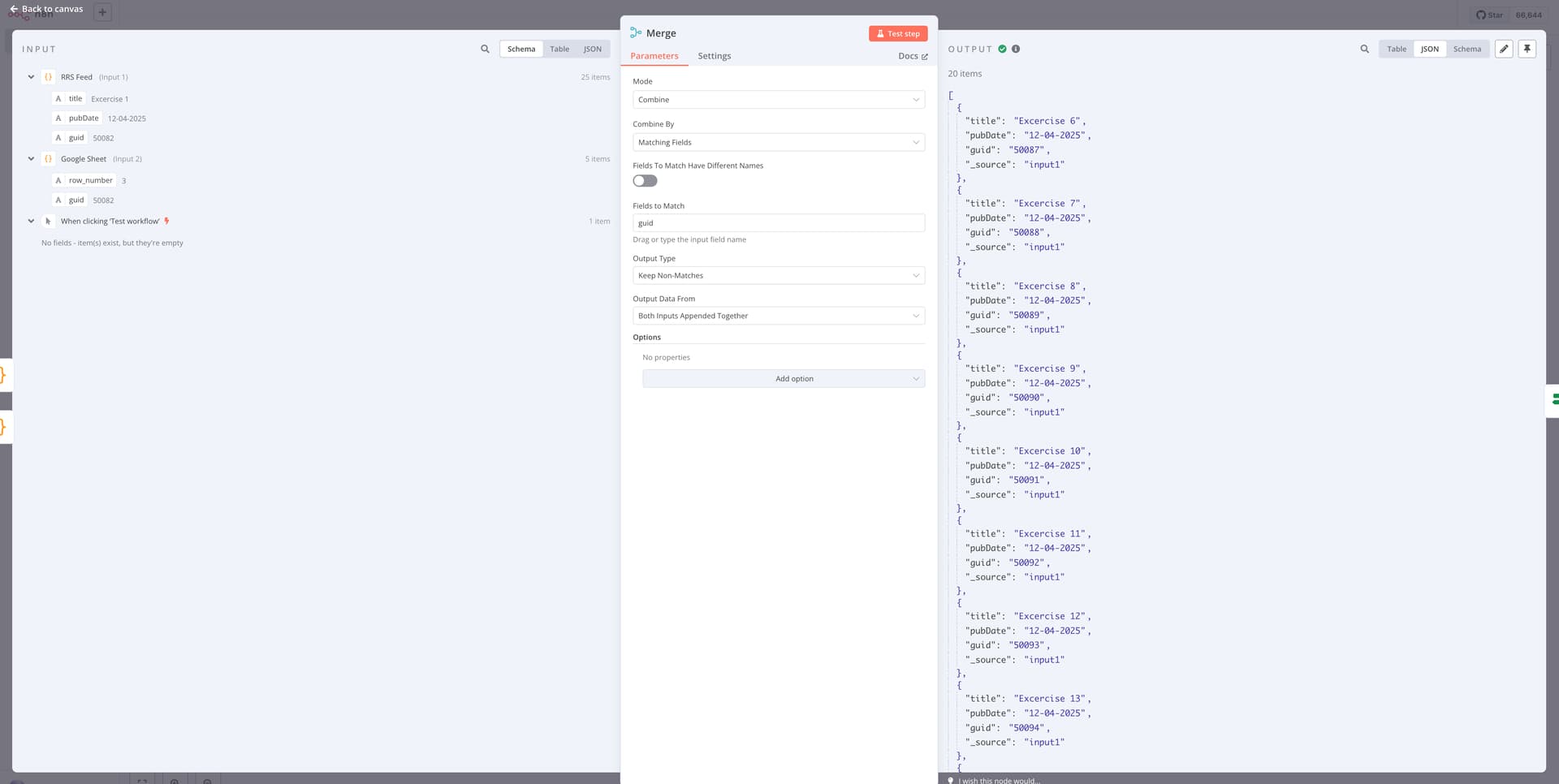The image size is (1559, 784).
Task: Click the 'guid' field under RRS Feed
Action: 76,138
